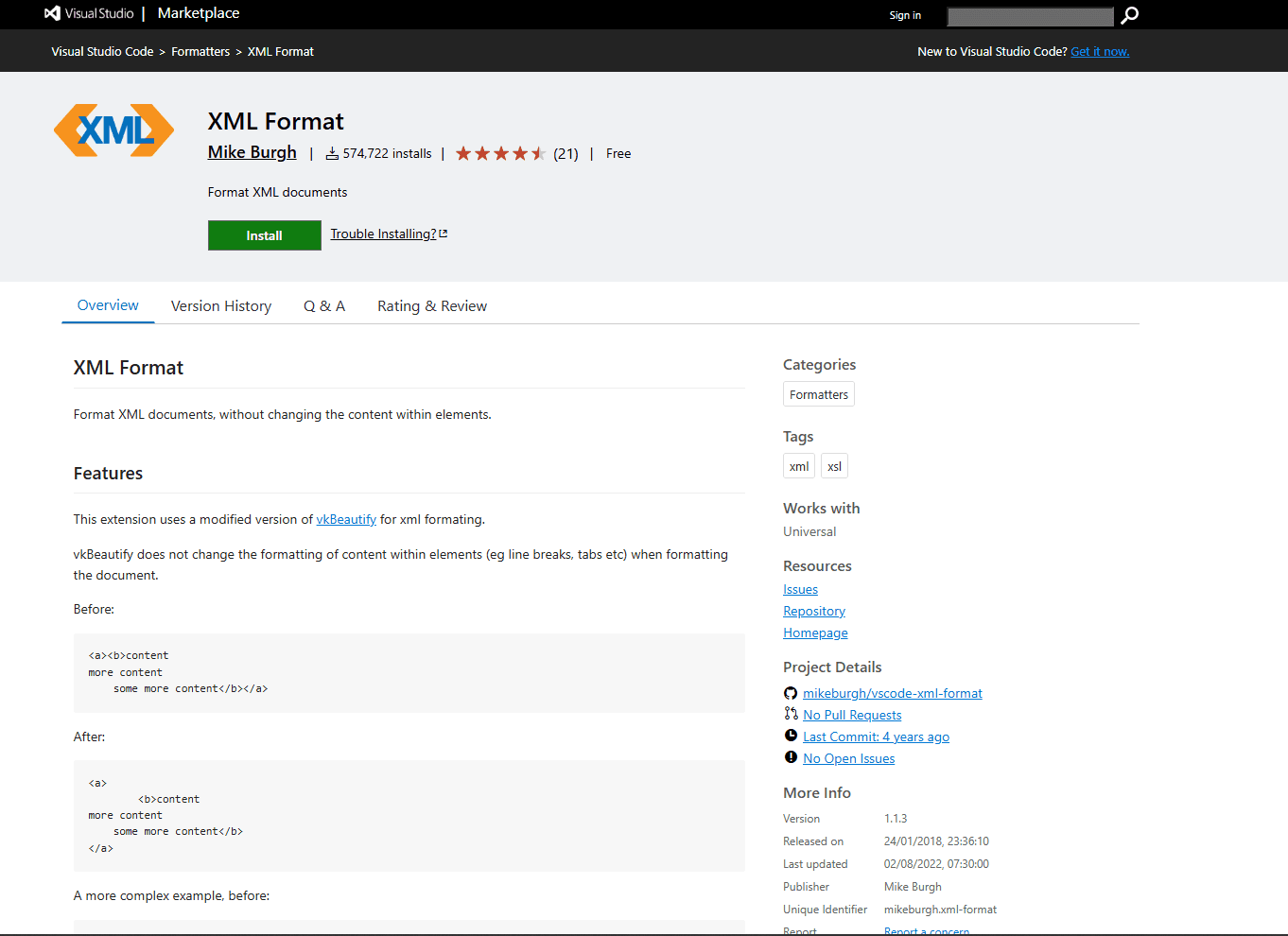1288x936 pixels.
Task: Click the Before code block
Action: 409,672
